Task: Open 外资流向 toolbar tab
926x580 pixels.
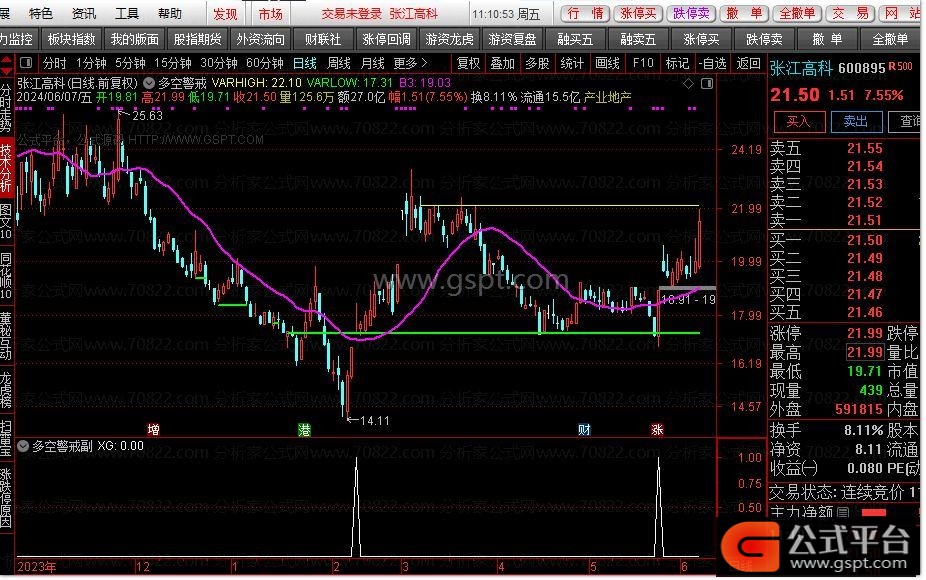Action: click(x=260, y=40)
